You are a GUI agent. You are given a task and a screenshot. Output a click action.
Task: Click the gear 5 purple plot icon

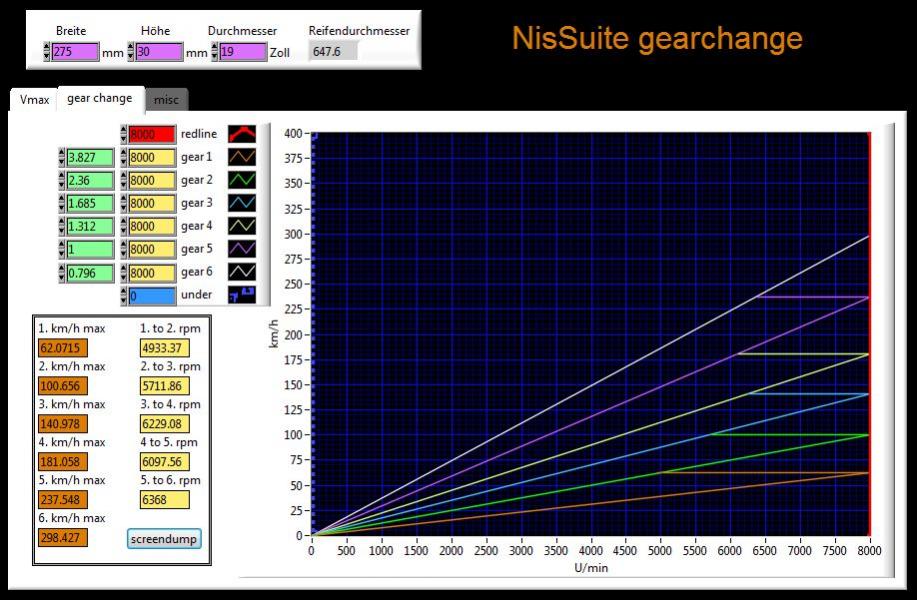(242, 249)
